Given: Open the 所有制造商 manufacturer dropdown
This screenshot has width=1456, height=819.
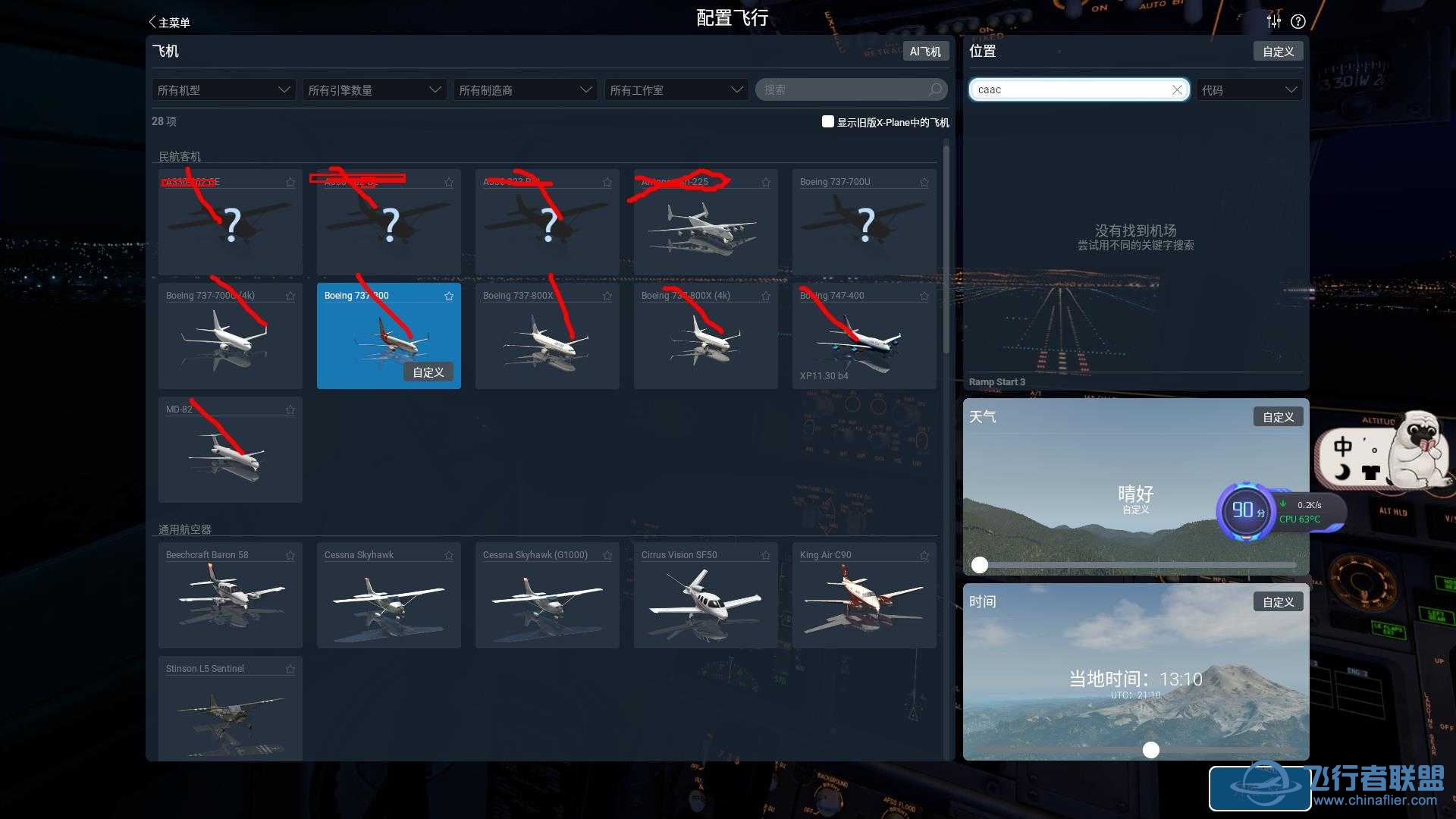Looking at the screenshot, I should click(525, 89).
